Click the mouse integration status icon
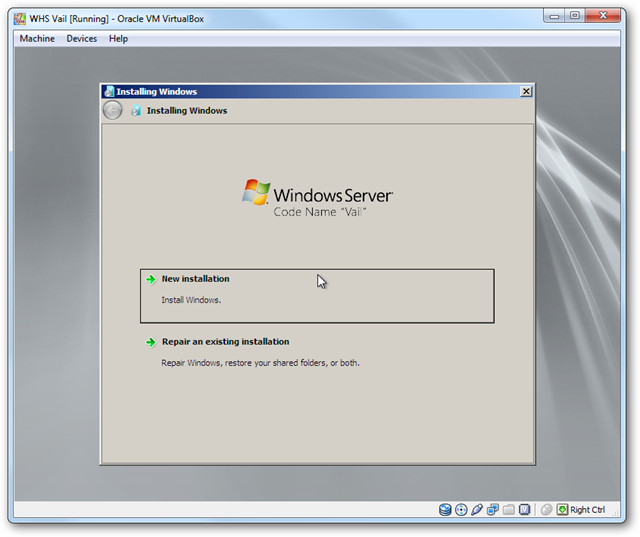Screen dimensions: 640x537 tap(546, 510)
